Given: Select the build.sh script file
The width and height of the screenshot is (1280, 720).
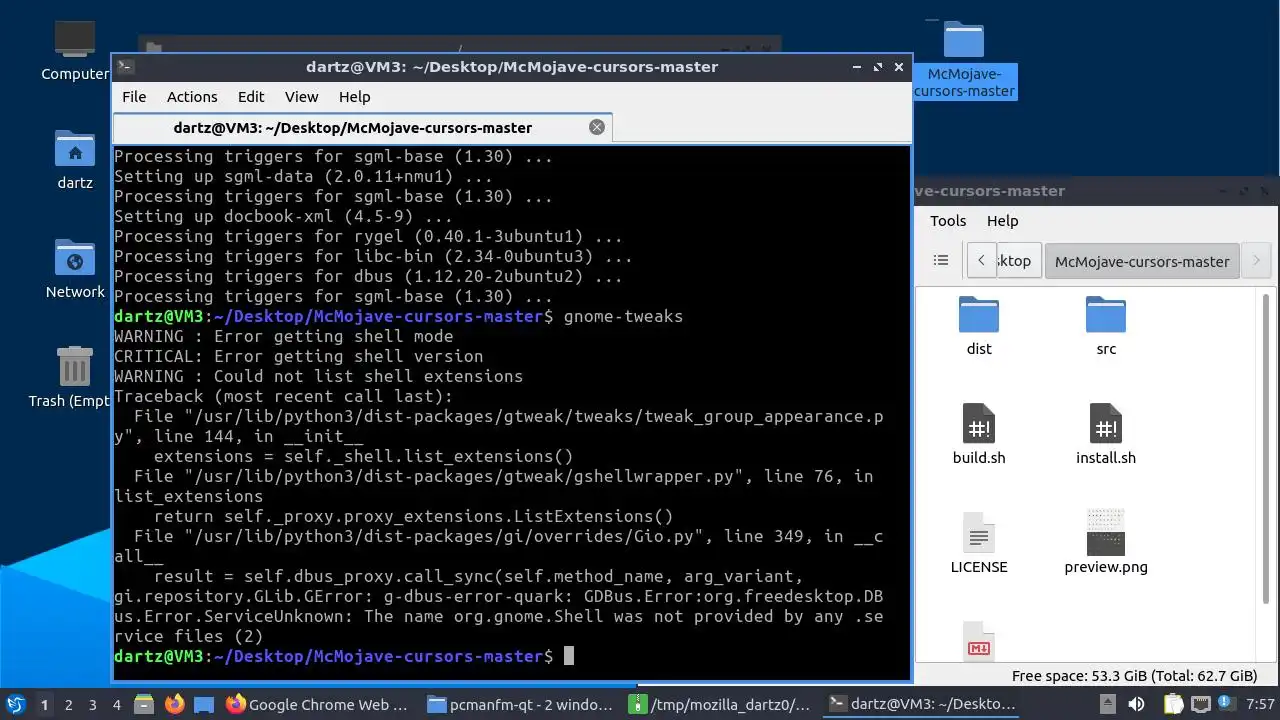Looking at the screenshot, I should click(x=979, y=434).
